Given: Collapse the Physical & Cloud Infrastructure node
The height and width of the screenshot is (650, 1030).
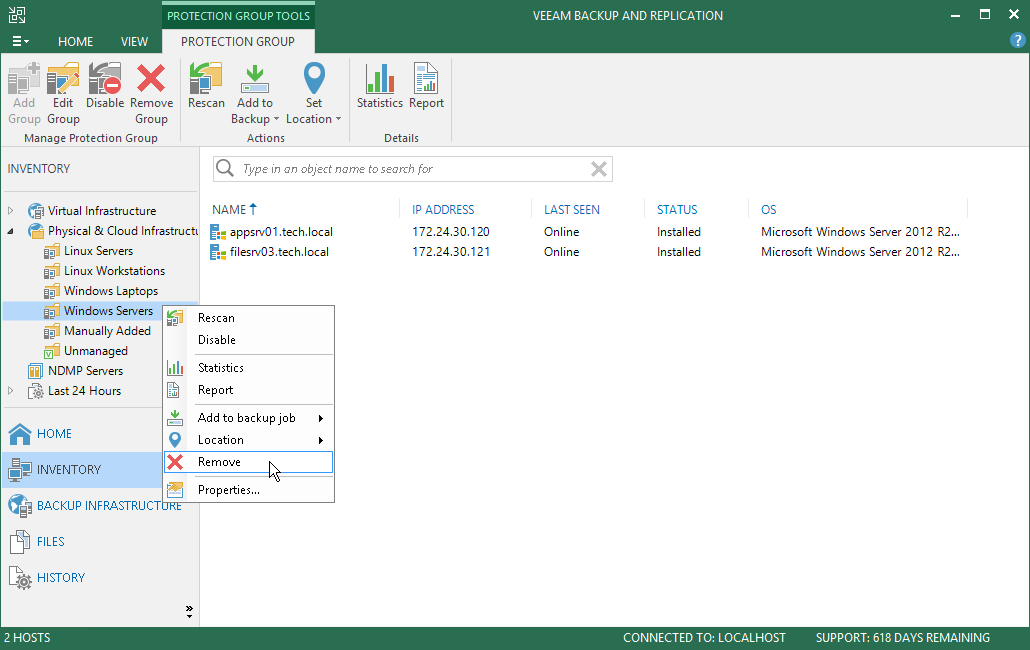Looking at the screenshot, I should point(11,231).
